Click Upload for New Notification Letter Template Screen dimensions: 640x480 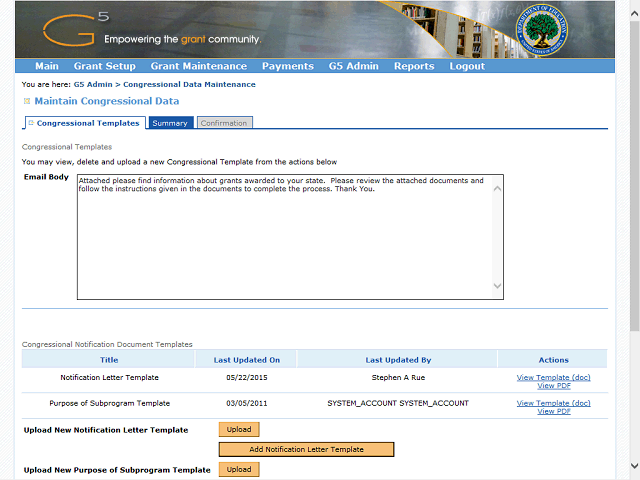coord(239,429)
